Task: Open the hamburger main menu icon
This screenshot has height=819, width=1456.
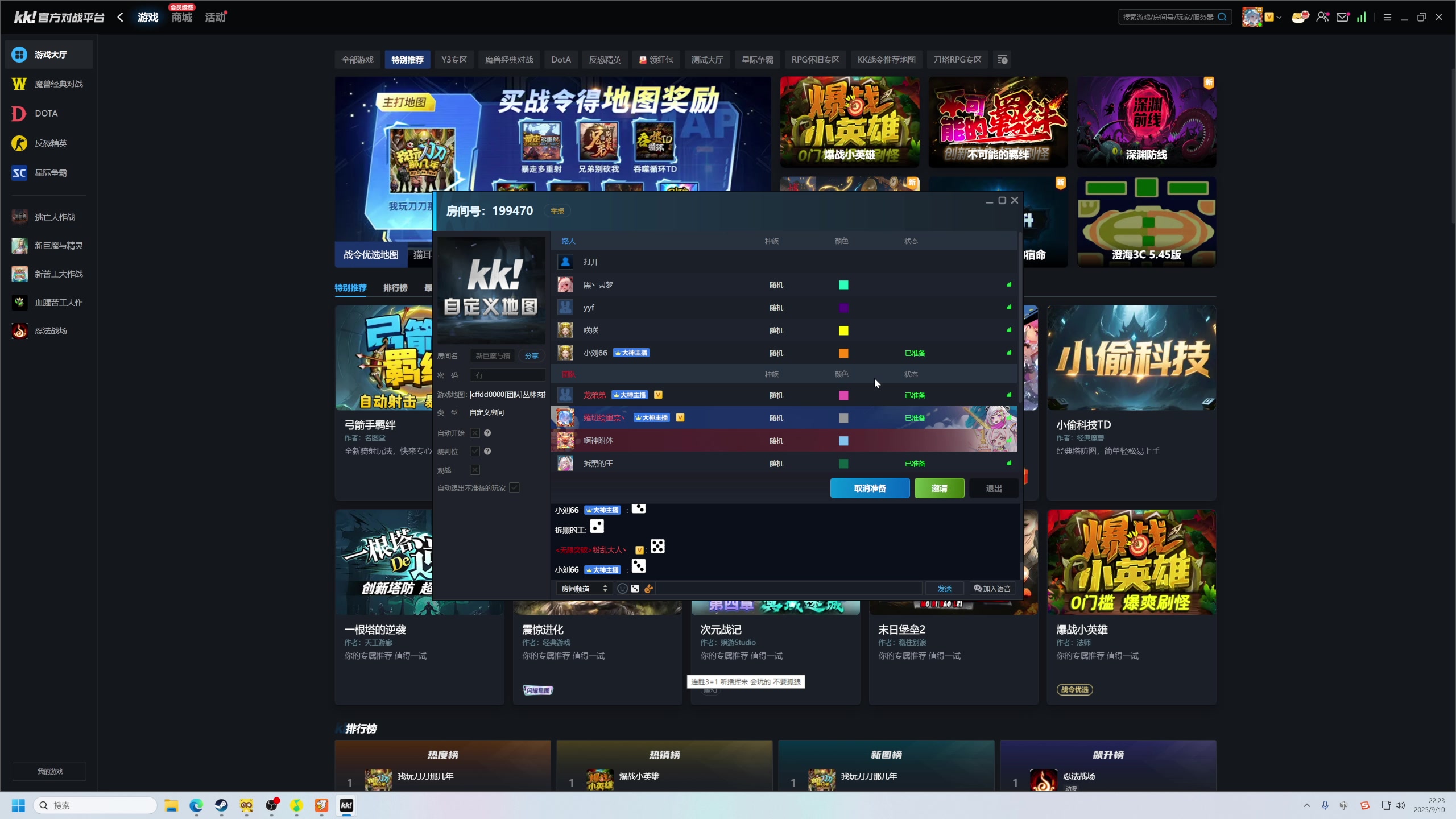Action: (x=1388, y=17)
